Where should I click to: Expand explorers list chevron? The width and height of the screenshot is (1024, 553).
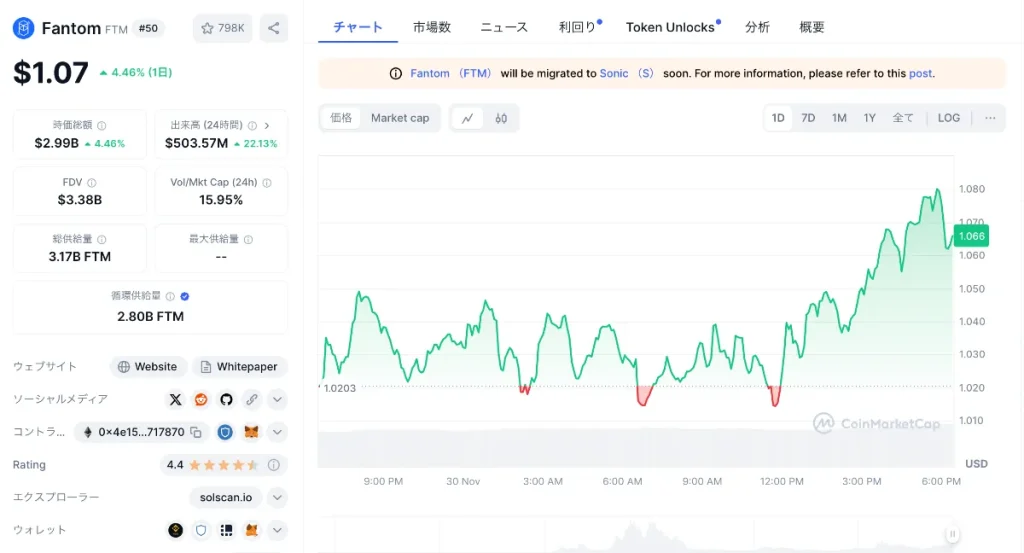coord(278,498)
